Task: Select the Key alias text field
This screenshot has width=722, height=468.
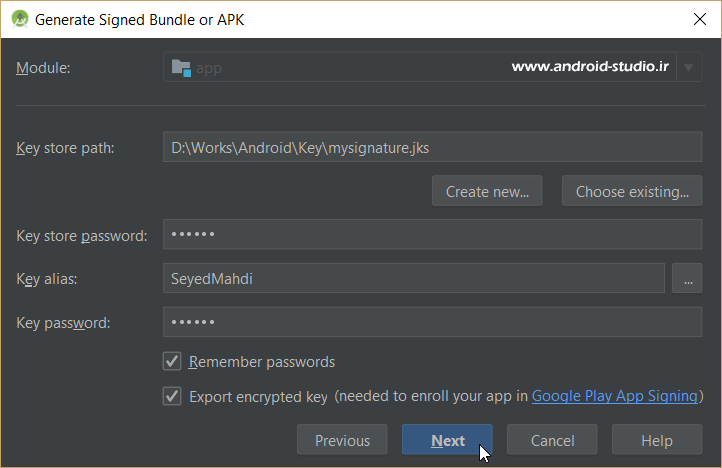Action: [x=413, y=278]
